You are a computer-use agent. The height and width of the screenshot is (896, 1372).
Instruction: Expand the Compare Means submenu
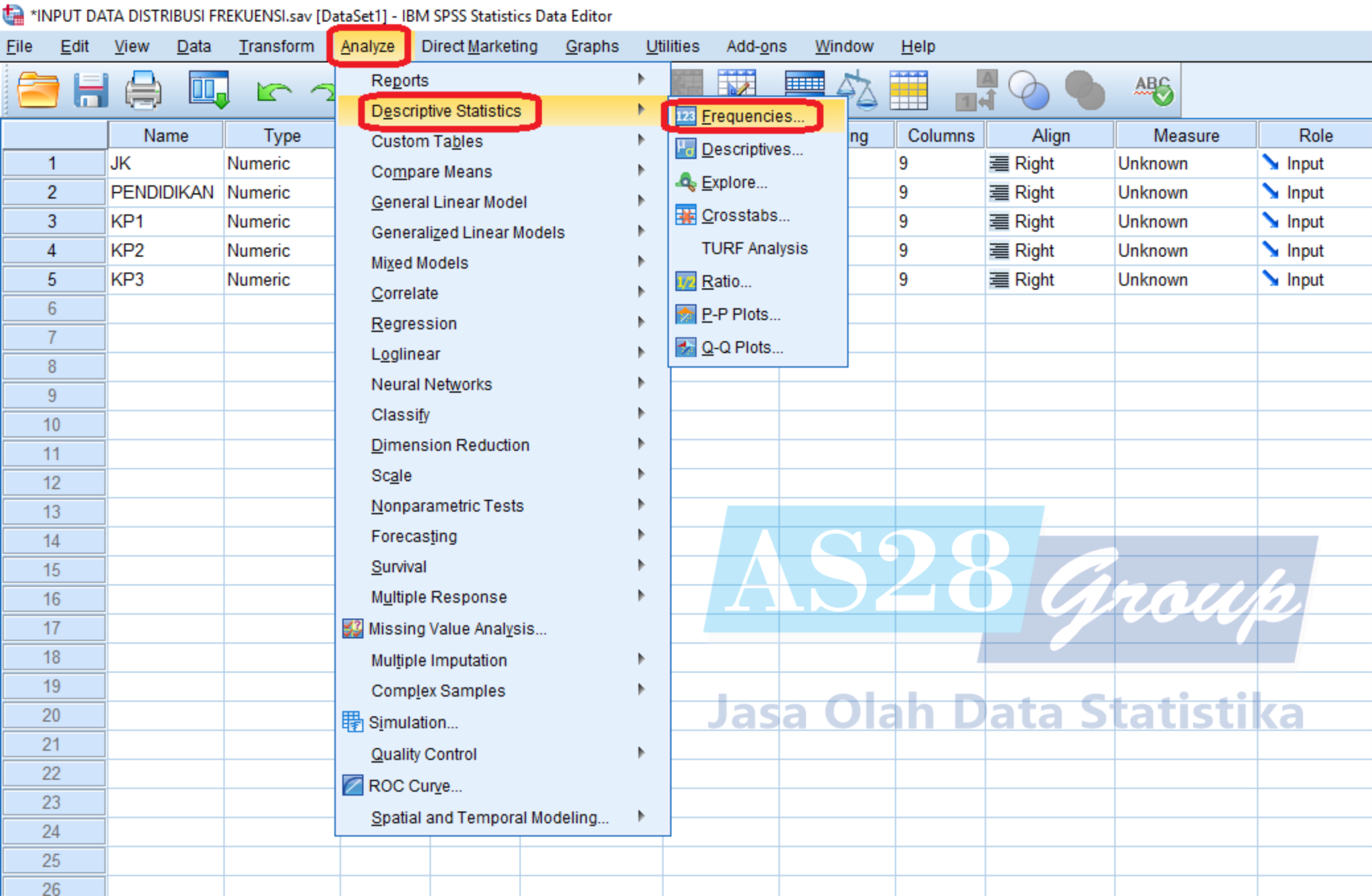431,171
